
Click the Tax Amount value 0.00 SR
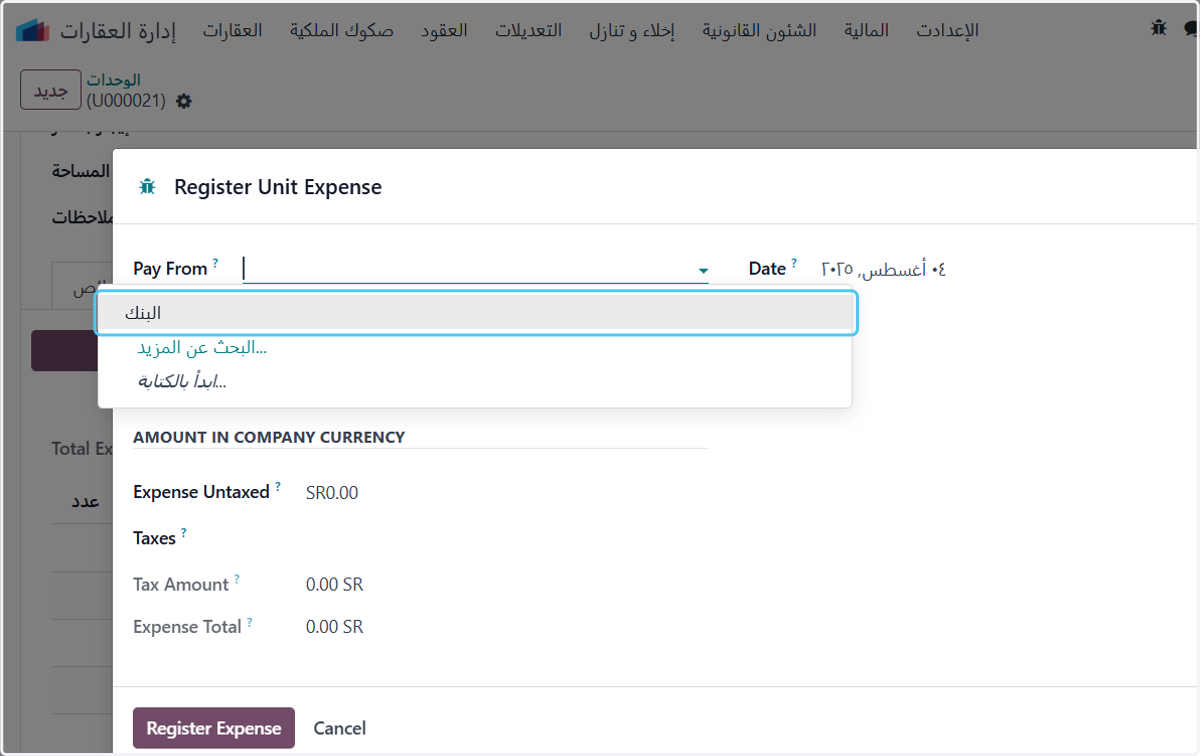[334, 585]
